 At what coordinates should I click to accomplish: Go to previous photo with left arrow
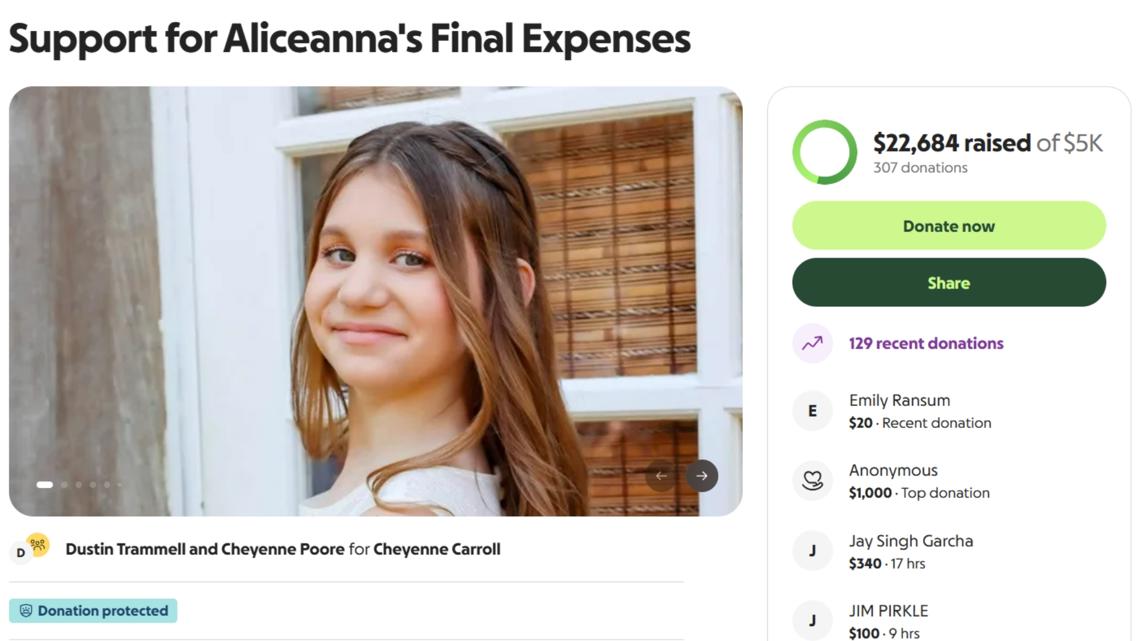pyautogui.click(x=661, y=476)
